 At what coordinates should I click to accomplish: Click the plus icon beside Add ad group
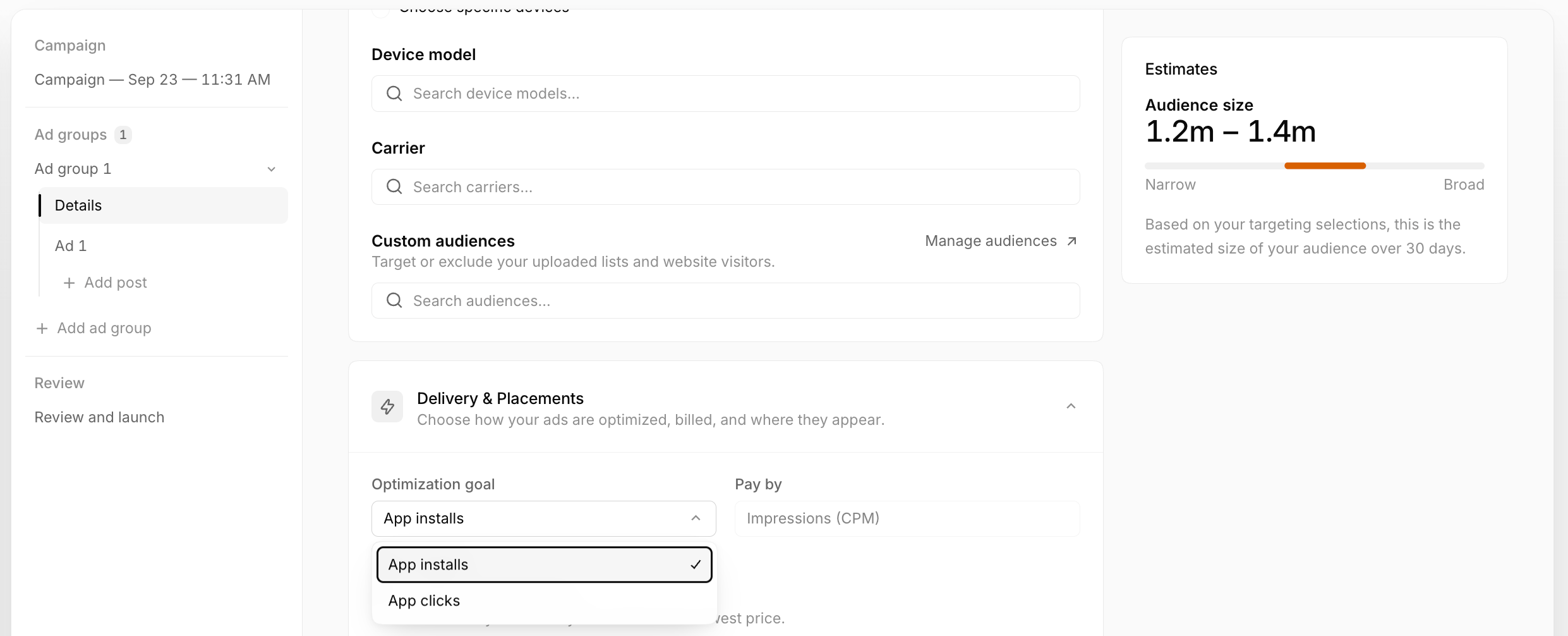42,328
